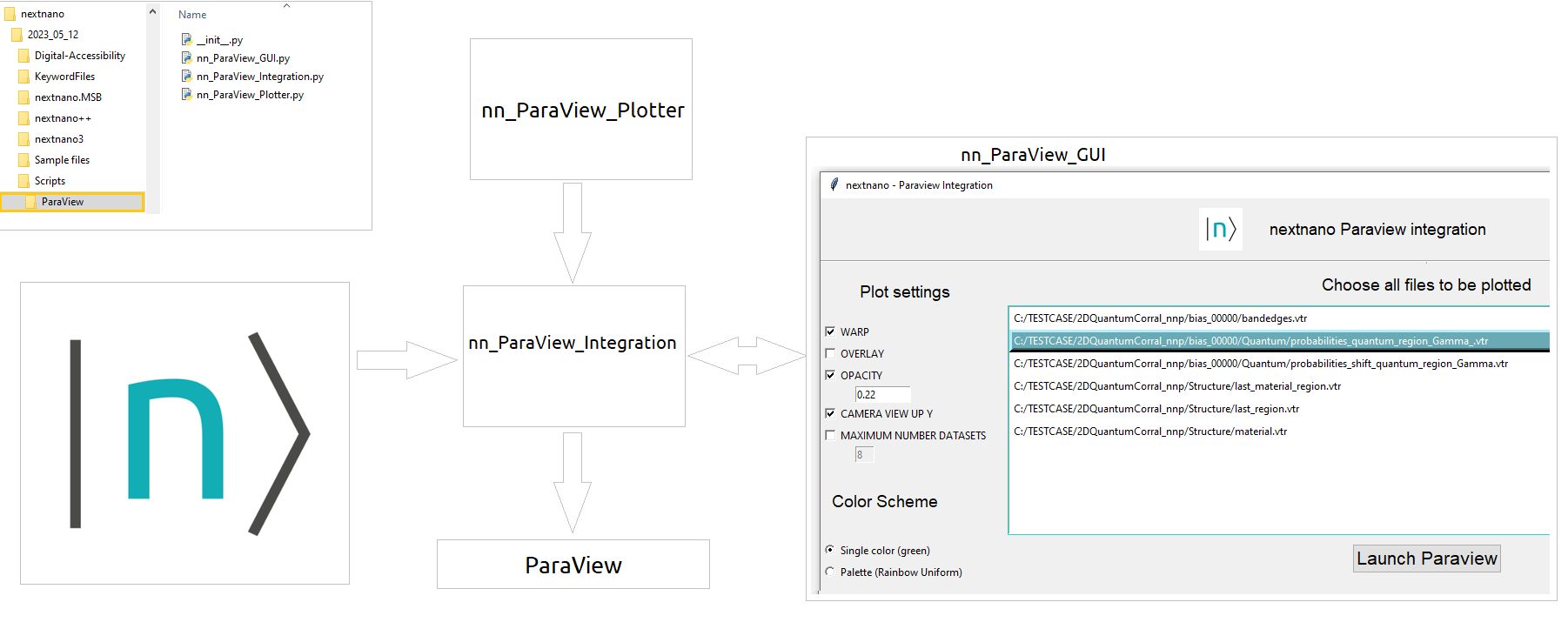This screenshot has height=629, width=1568.
Task: Select Palette (Rainbow Uniform) radio button
Action: (830, 572)
